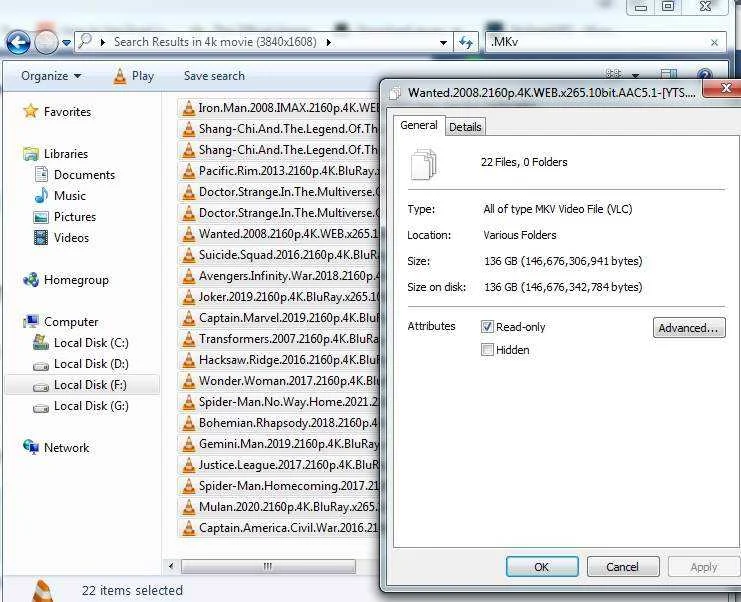
Task: Click the Back navigation arrow button
Action: click(x=18, y=43)
